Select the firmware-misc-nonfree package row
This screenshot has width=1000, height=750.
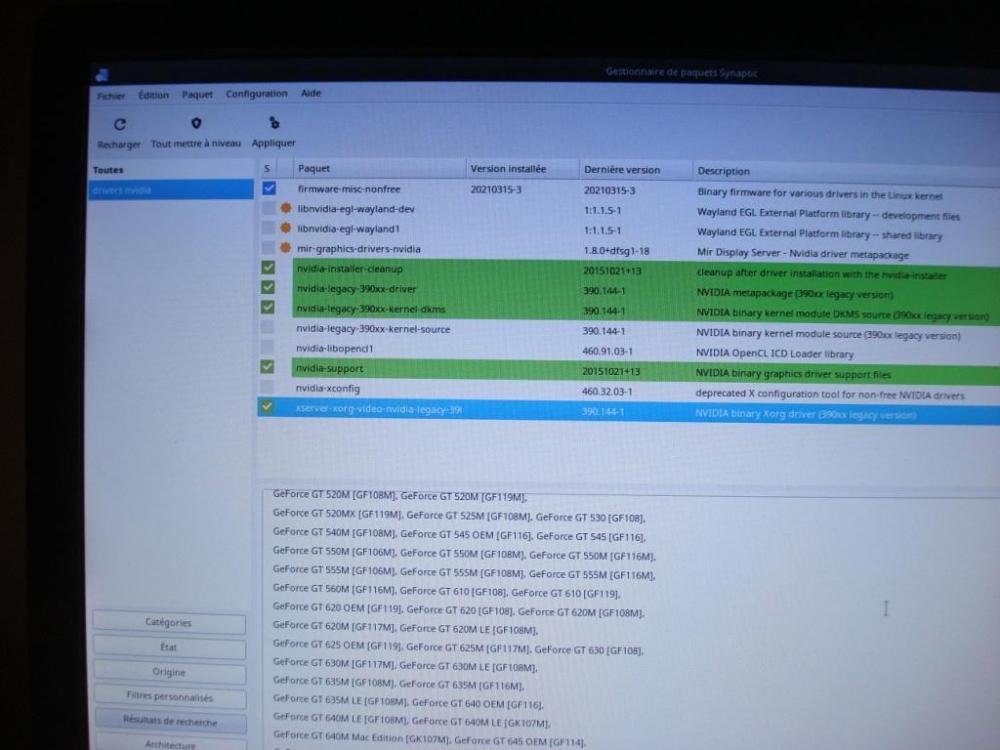(628, 191)
